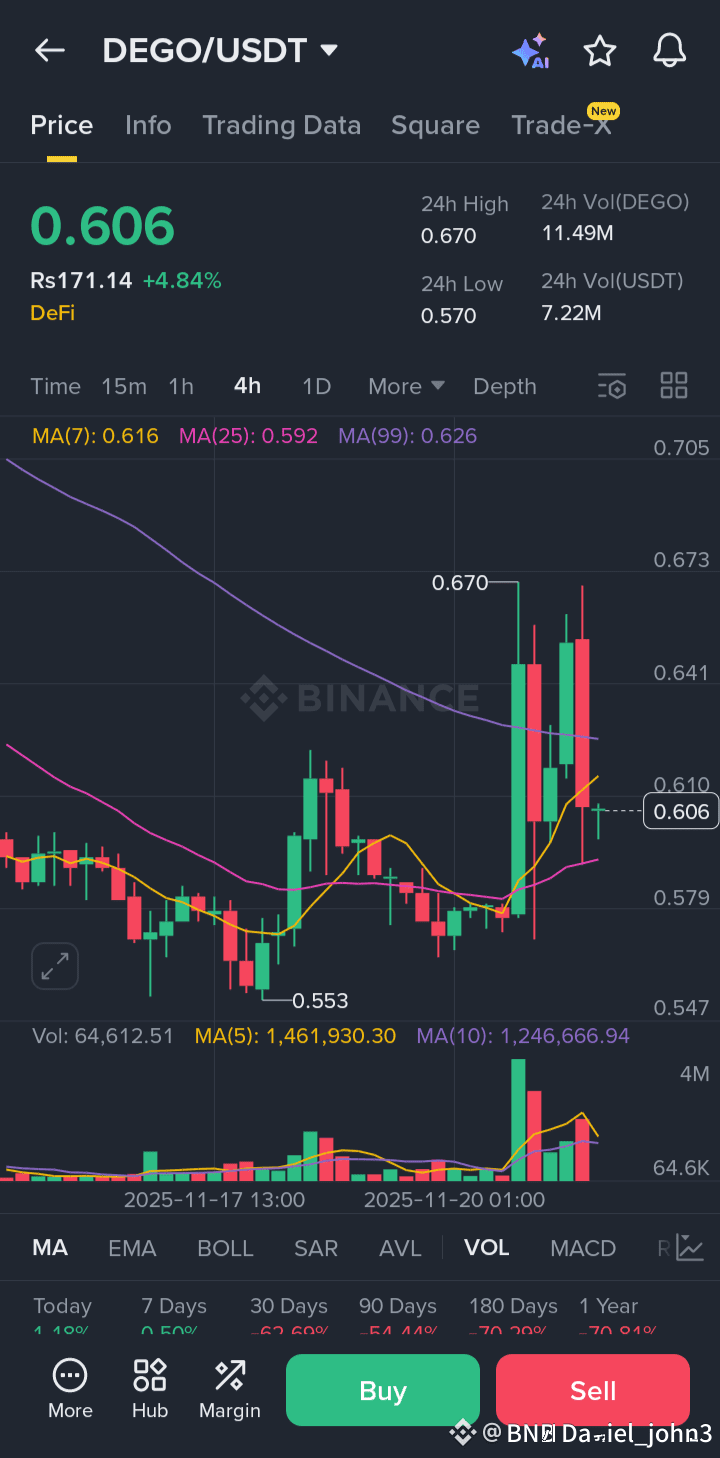The image size is (720, 1458).
Task: Toggle the SAR indicator
Action: (316, 1247)
